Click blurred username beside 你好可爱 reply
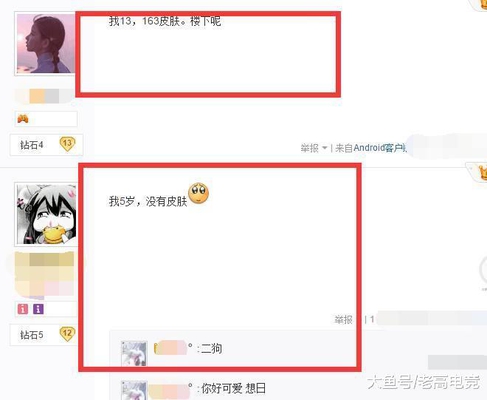Image resolution: width=487 pixels, height=400 pixels. click(x=168, y=390)
